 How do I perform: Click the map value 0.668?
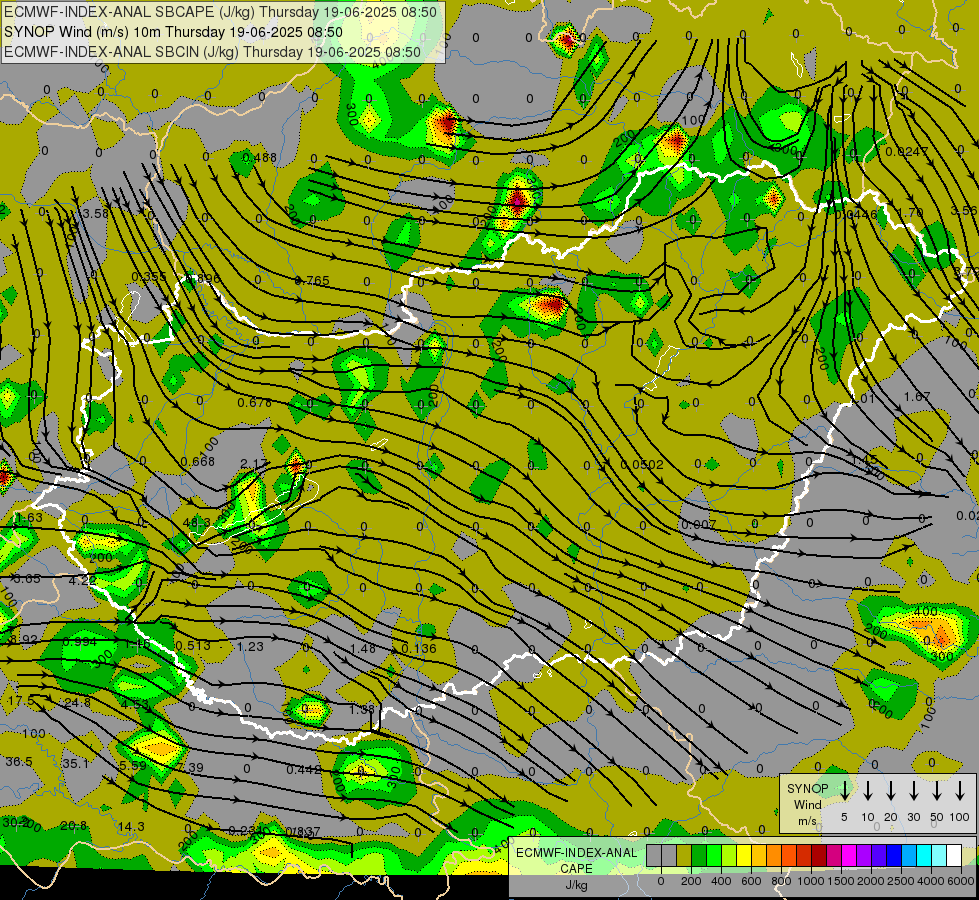(x=198, y=462)
